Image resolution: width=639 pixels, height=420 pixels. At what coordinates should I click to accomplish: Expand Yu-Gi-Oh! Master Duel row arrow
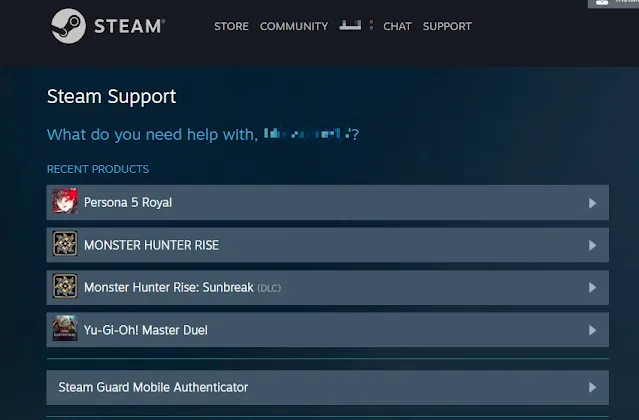point(593,330)
